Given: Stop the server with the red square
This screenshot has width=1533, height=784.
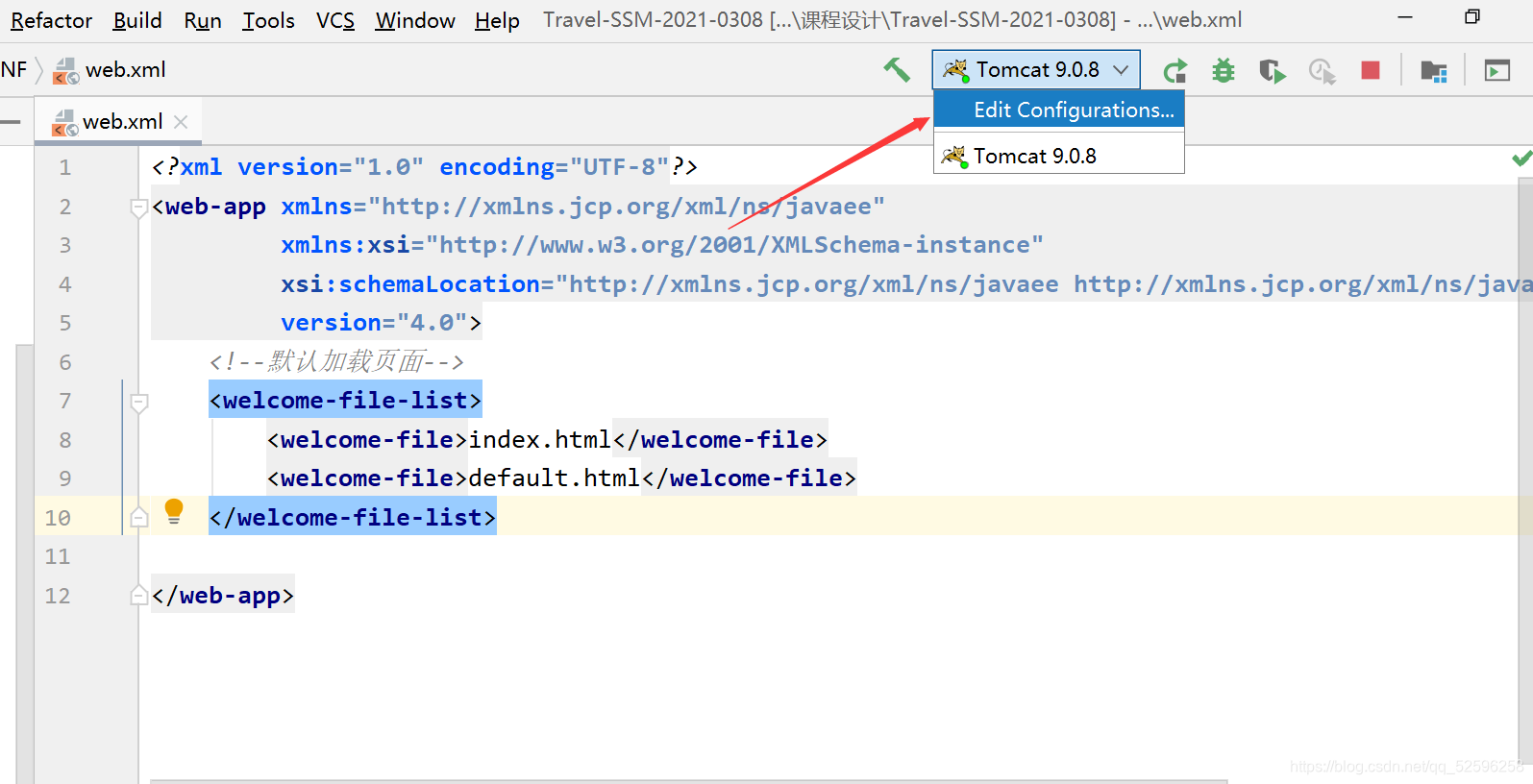Looking at the screenshot, I should click(x=1371, y=70).
